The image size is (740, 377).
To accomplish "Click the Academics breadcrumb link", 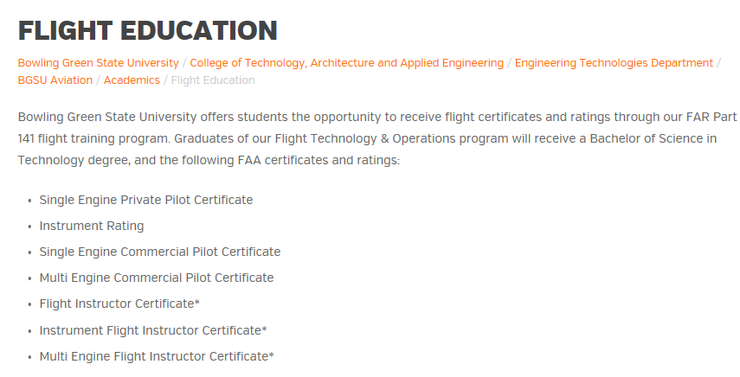I will (132, 80).
